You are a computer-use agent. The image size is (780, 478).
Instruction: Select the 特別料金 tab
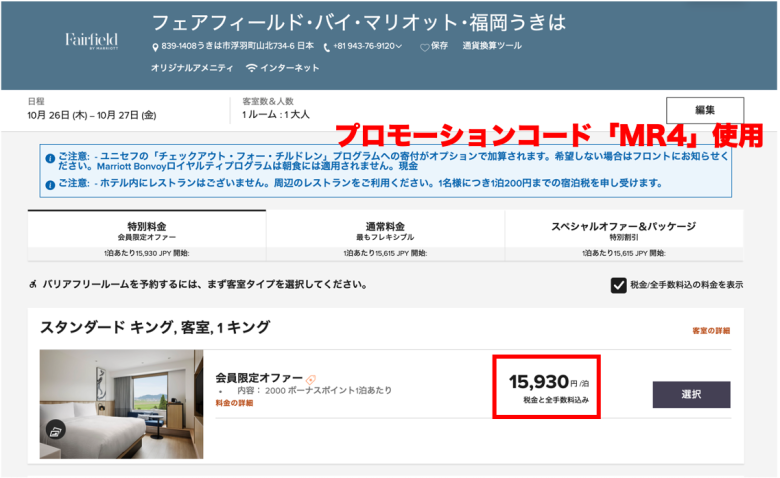pyautogui.click(x=147, y=235)
